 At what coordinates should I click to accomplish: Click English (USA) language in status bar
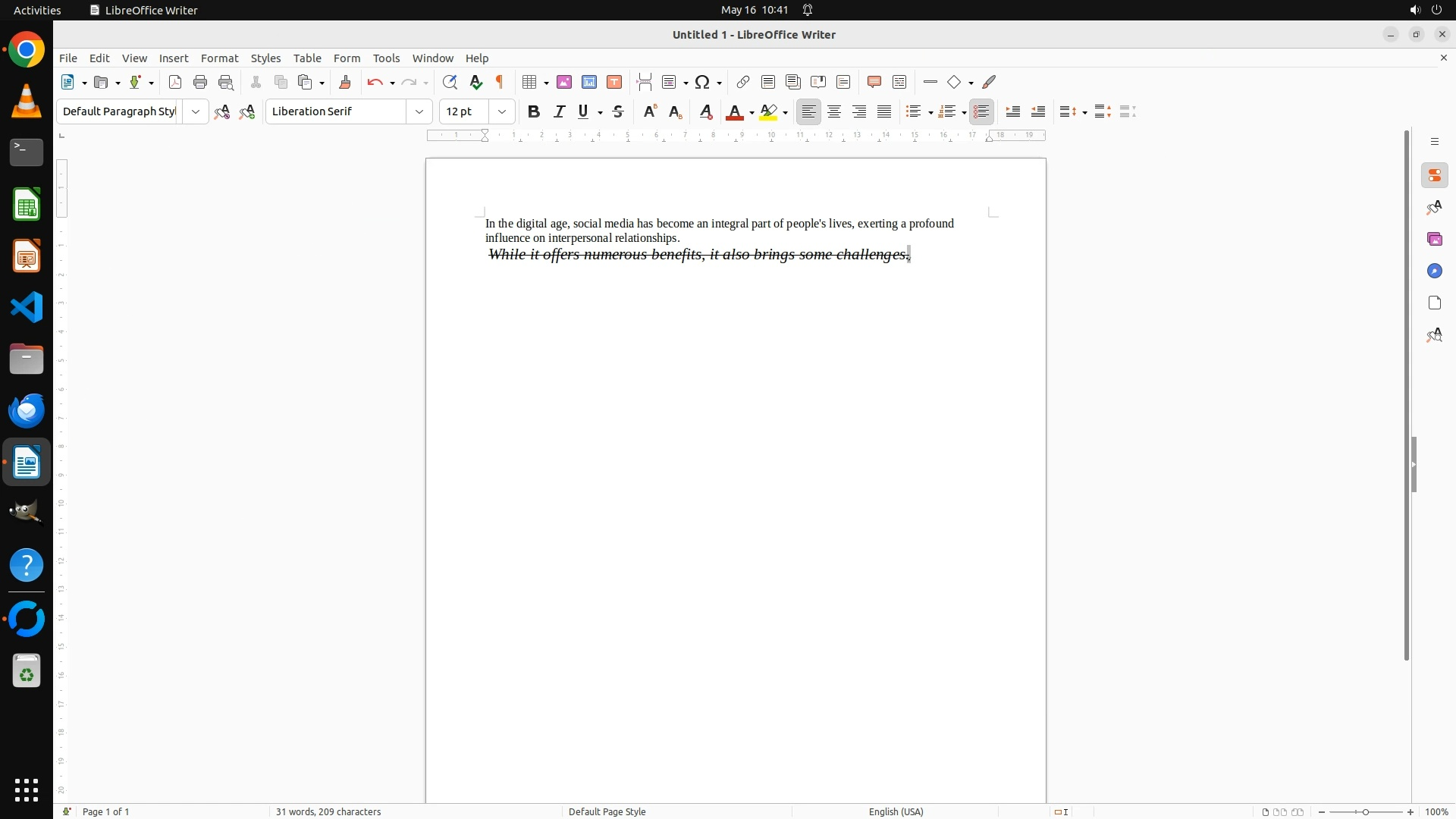(896, 811)
